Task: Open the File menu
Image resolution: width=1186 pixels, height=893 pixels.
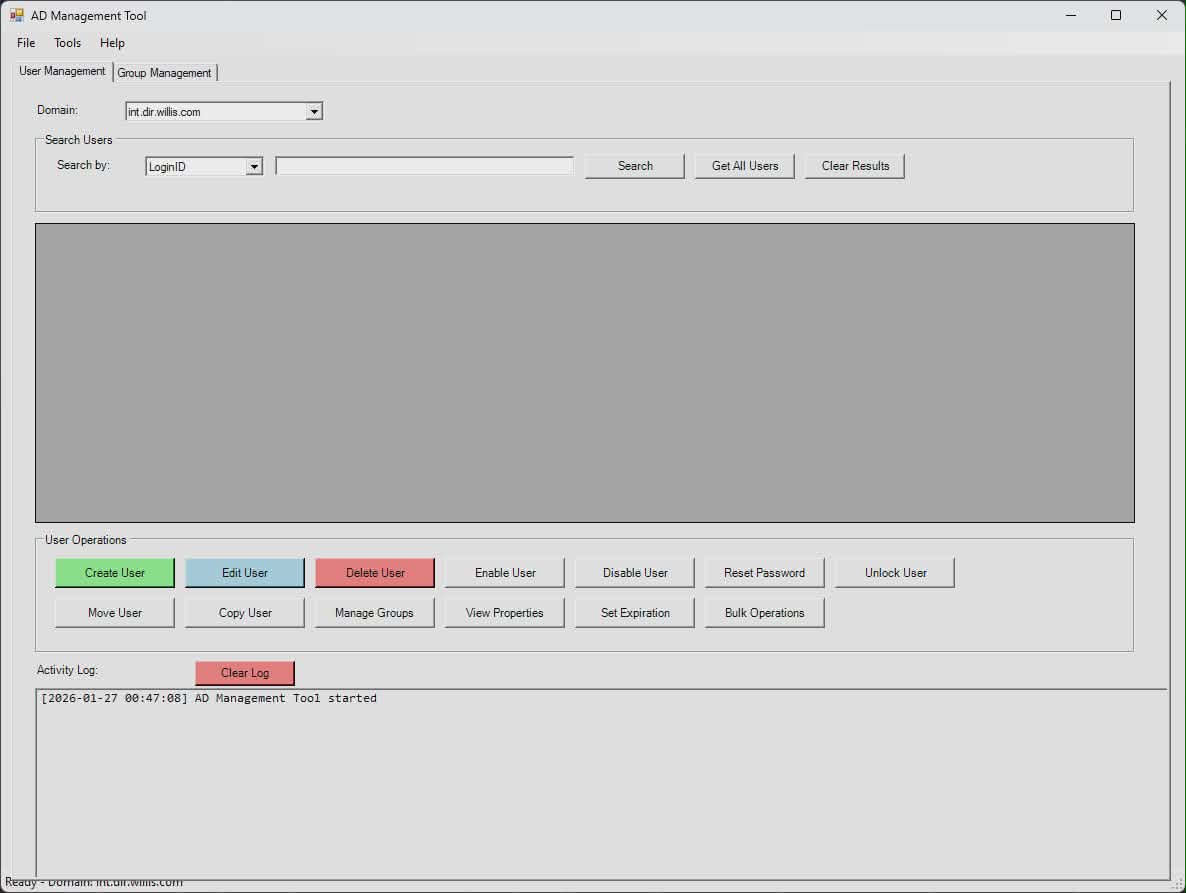Action: (25, 43)
